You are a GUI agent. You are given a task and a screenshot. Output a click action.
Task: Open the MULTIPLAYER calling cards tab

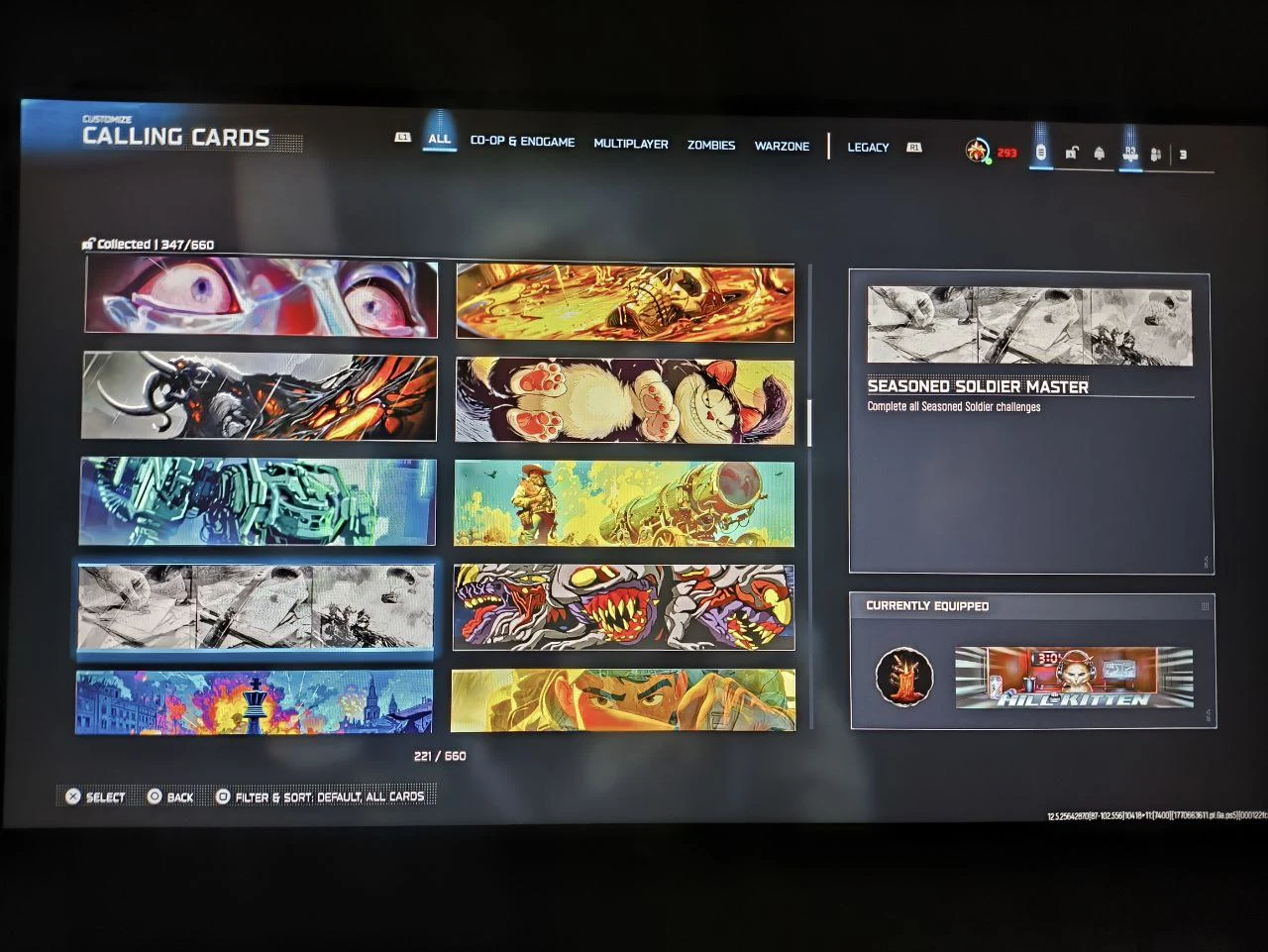(x=631, y=144)
